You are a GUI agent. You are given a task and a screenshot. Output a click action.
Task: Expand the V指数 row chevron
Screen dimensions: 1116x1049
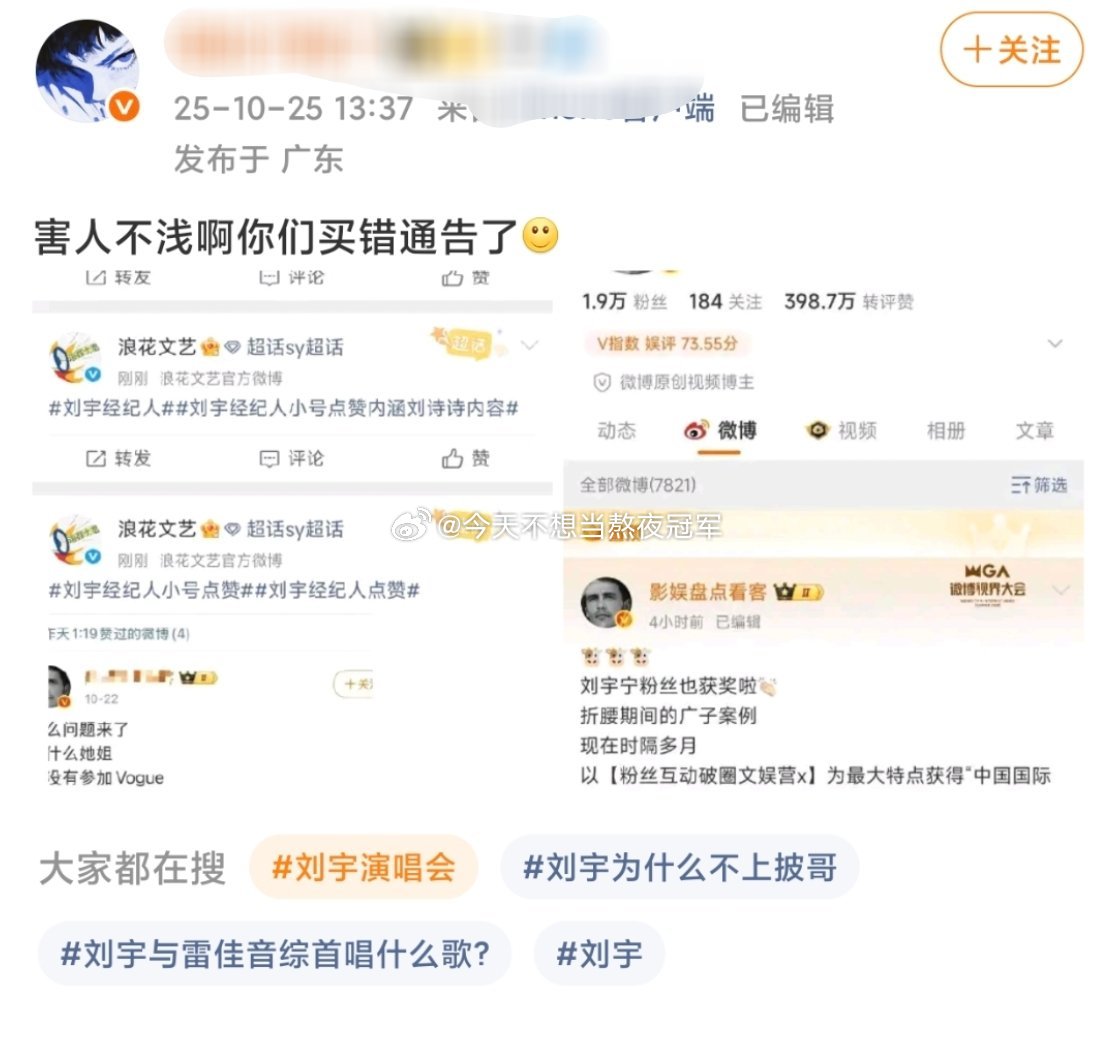point(1055,344)
